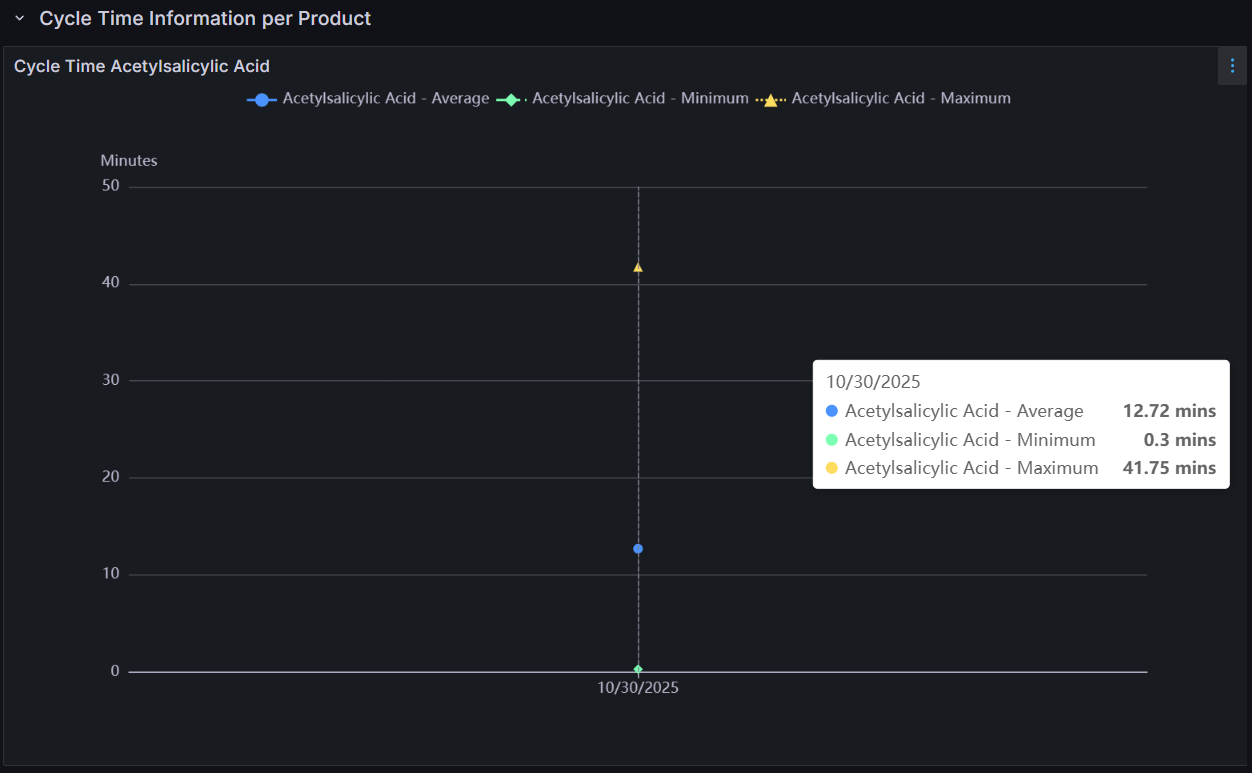Click the 10/30/2025 x-axis date label
The height and width of the screenshot is (773, 1252).
click(638, 688)
